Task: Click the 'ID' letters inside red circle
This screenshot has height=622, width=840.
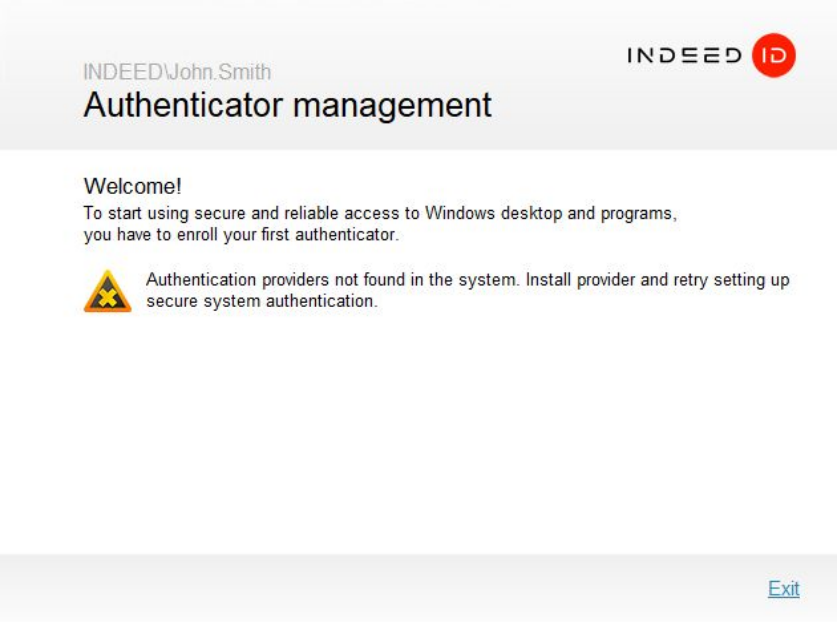Action: pyautogui.click(x=772, y=55)
